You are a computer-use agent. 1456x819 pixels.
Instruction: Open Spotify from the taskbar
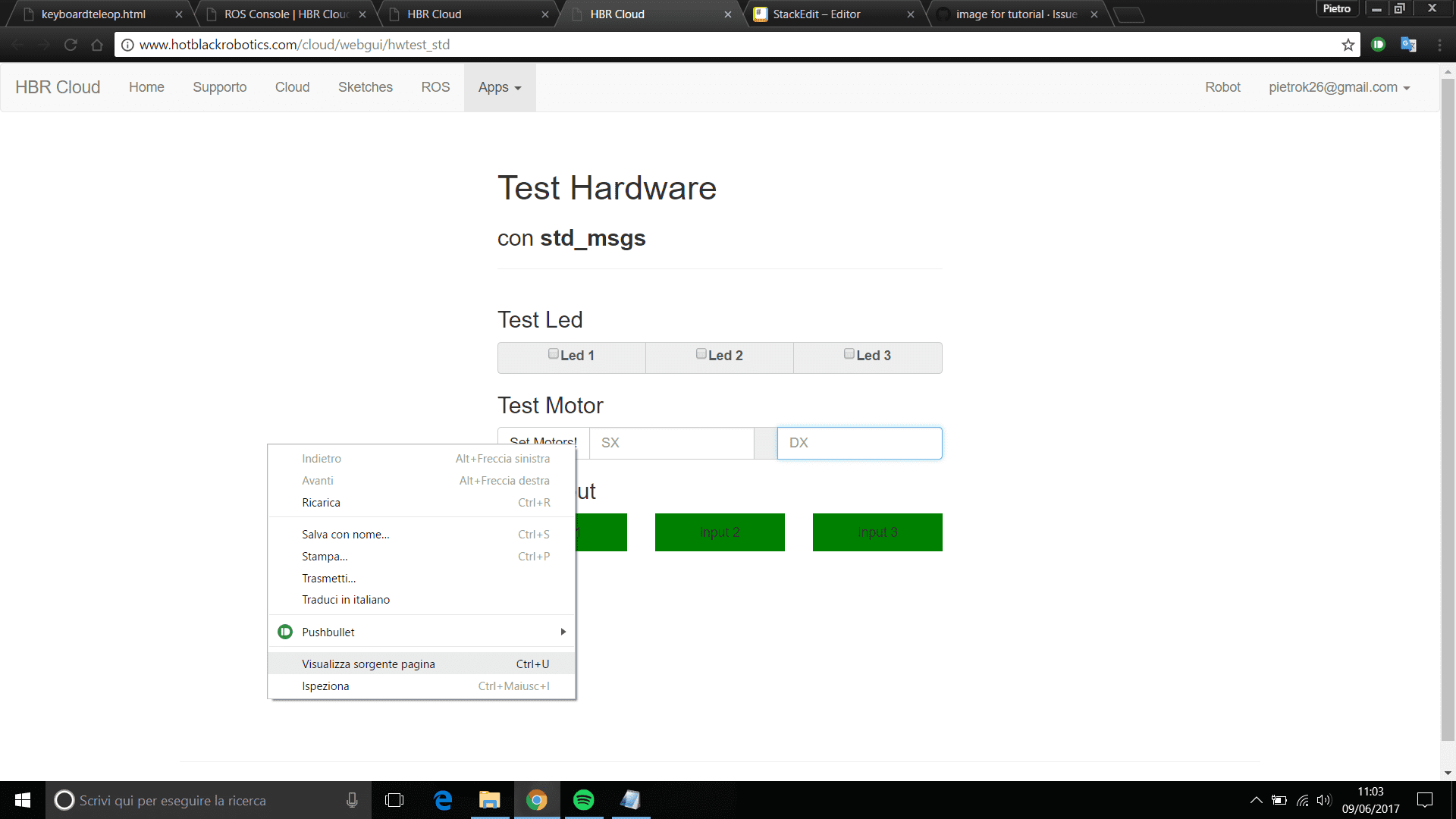583,800
